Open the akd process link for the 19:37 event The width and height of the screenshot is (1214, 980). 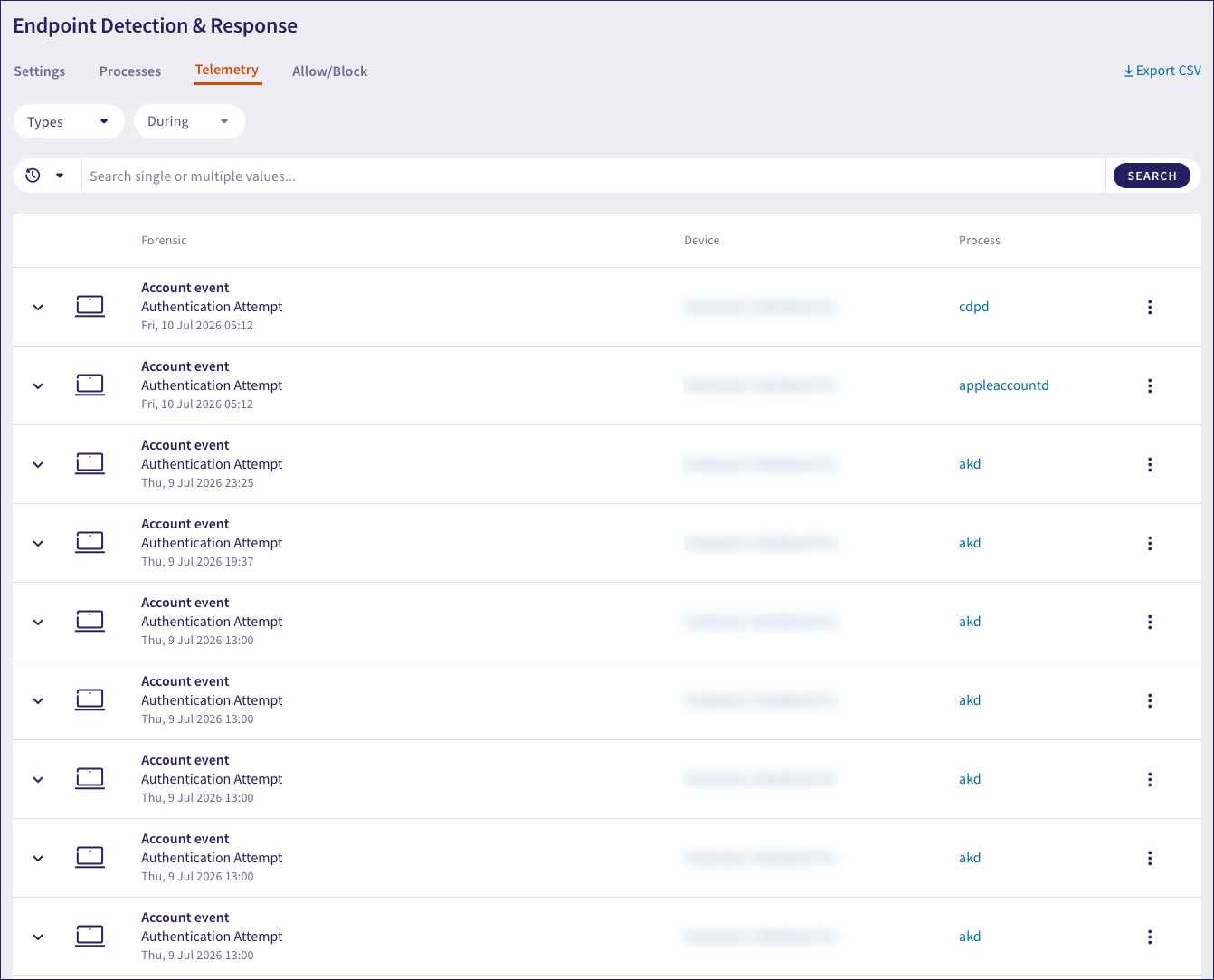click(970, 543)
